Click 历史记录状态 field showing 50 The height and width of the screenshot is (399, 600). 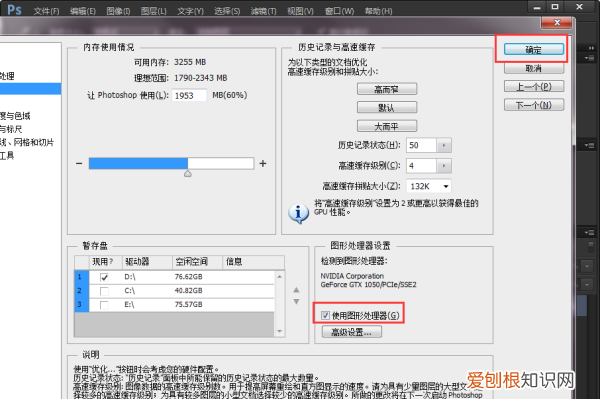tap(421, 145)
